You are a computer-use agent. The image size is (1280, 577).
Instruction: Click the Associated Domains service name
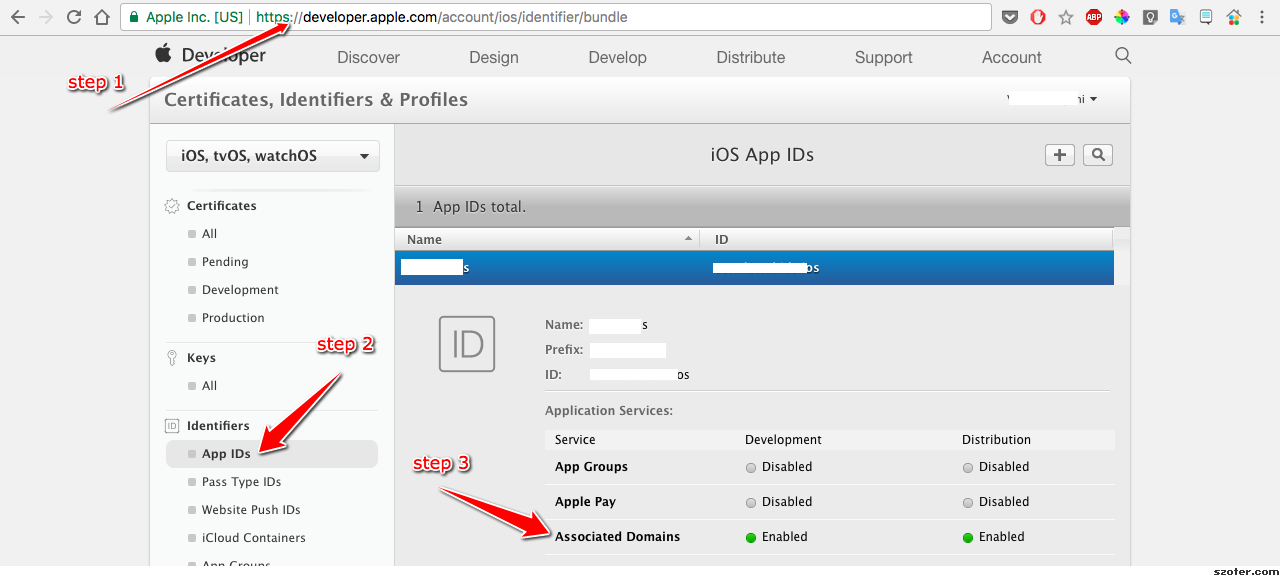[617, 537]
